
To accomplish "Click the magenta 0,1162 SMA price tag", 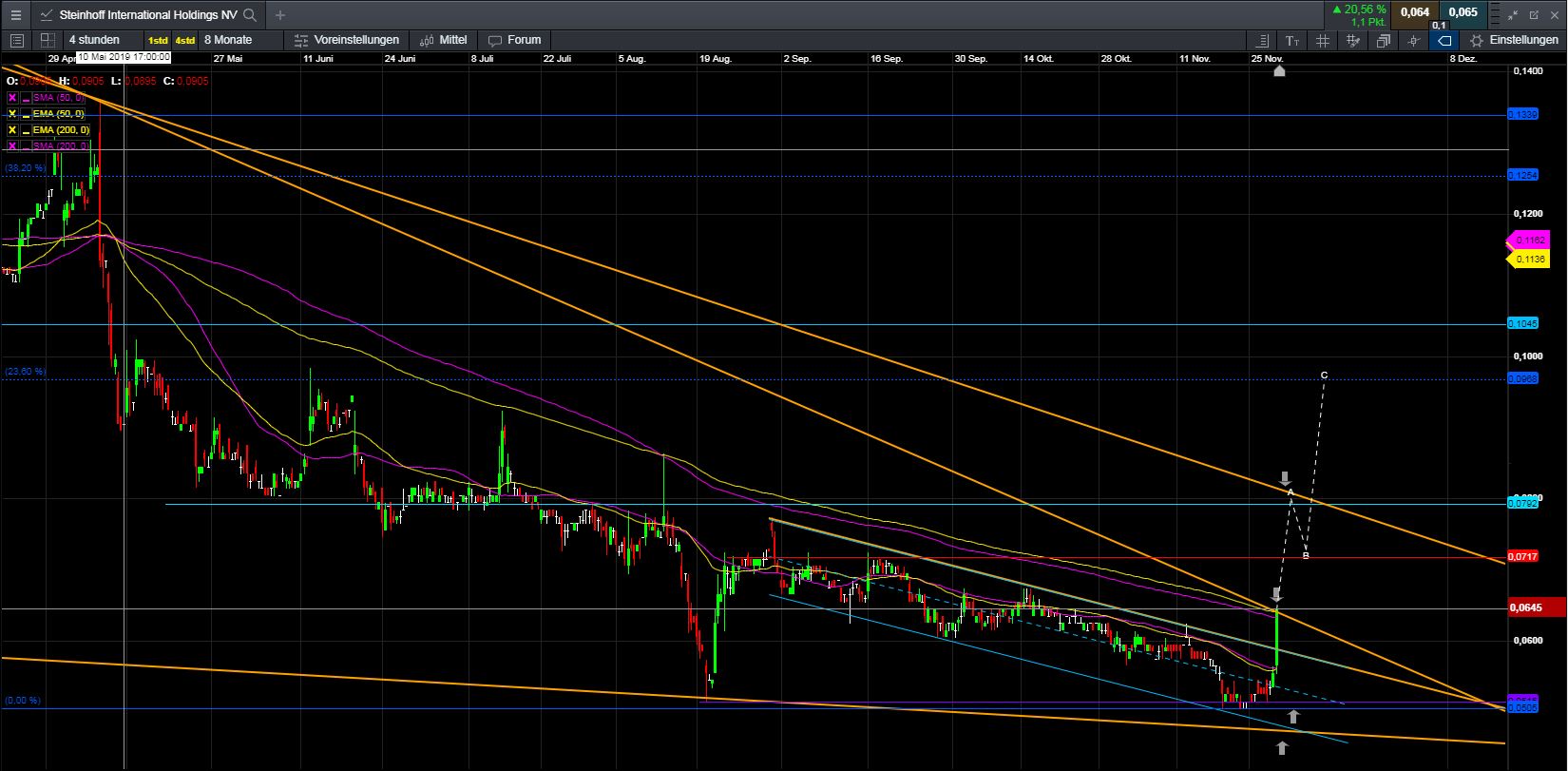I will coord(1530,241).
